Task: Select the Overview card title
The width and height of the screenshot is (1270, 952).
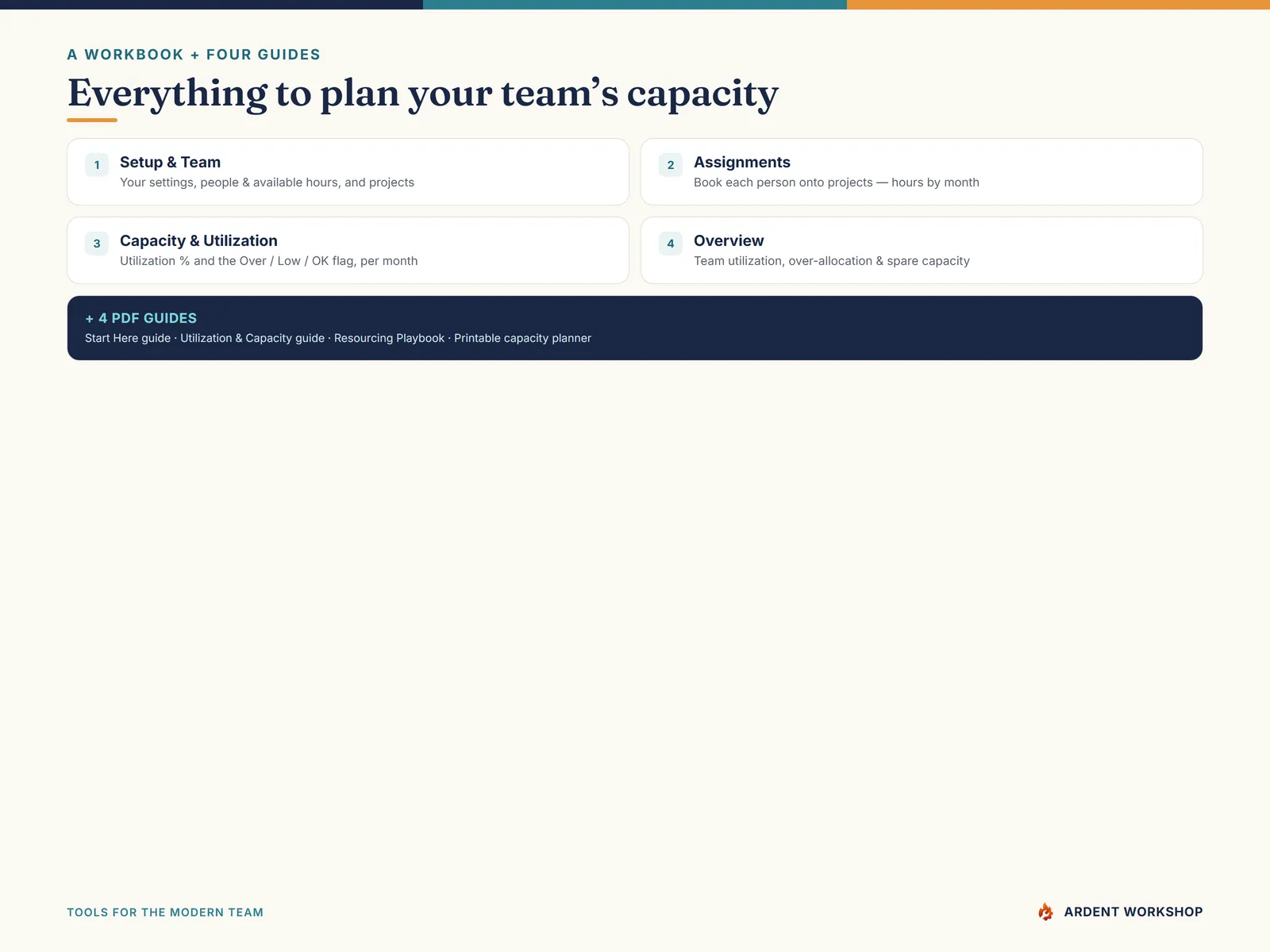Action: tap(729, 240)
